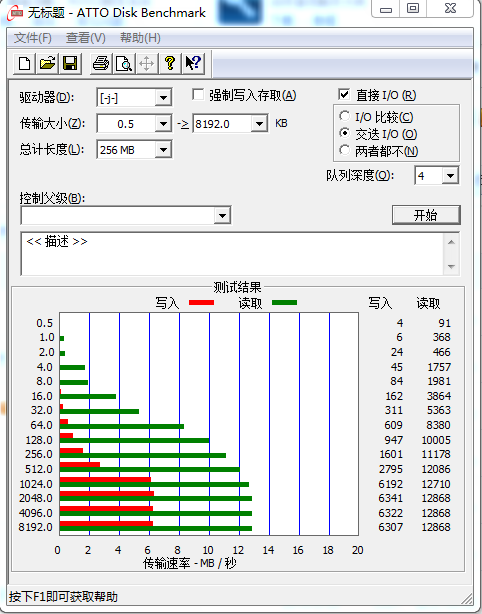This screenshot has height=614, width=482.
Task: Print results using the printer icon
Action: click(101, 63)
